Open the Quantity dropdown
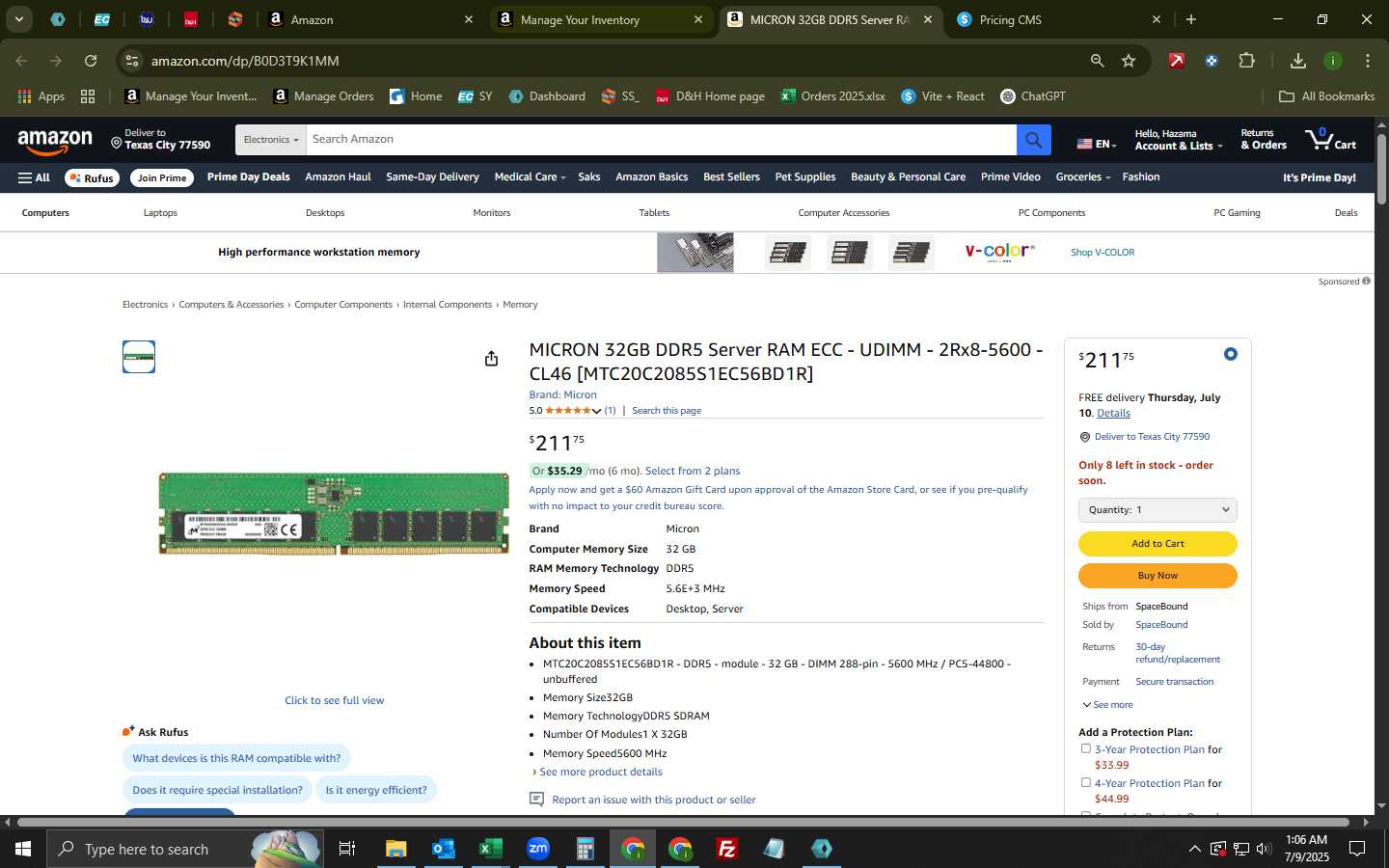1389x868 pixels. 1157,509
